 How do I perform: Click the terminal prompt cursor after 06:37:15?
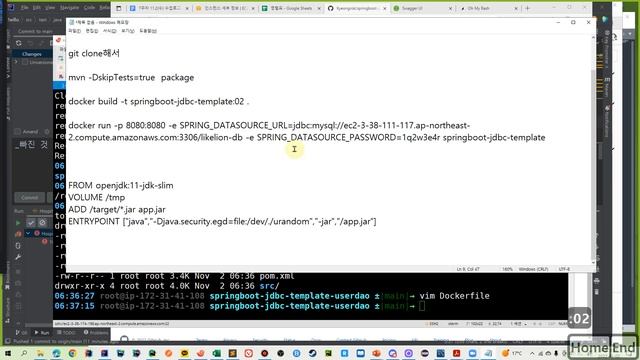coord(422,306)
